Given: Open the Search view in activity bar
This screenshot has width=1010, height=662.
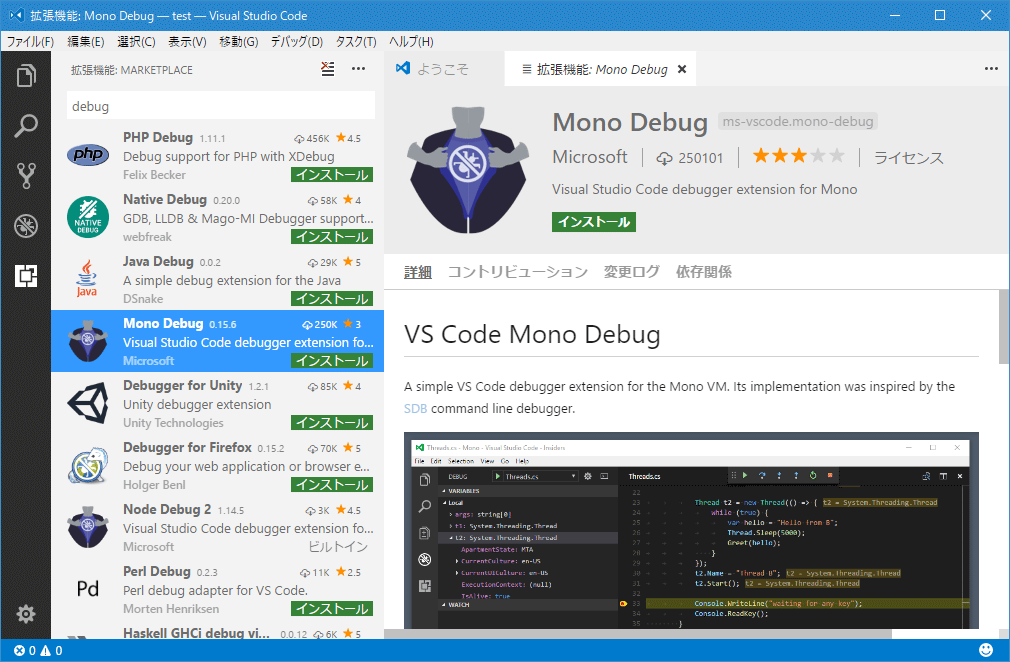Looking at the screenshot, I should point(26,125).
